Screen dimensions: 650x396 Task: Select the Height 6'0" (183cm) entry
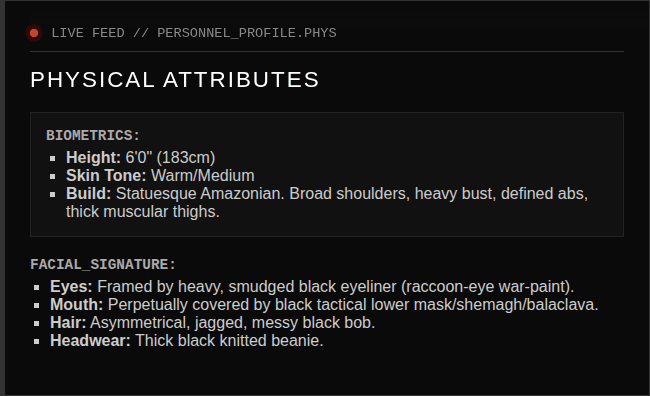point(141,158)
